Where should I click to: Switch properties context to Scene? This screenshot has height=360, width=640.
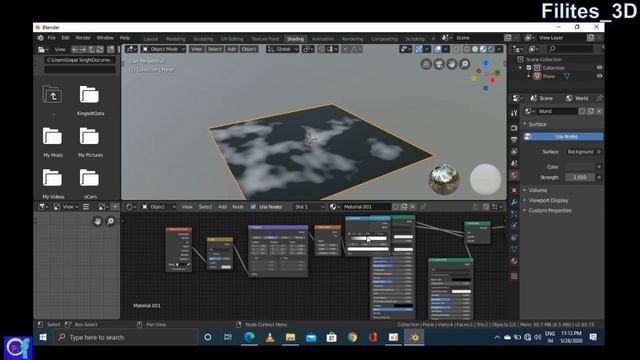[542, 98]
